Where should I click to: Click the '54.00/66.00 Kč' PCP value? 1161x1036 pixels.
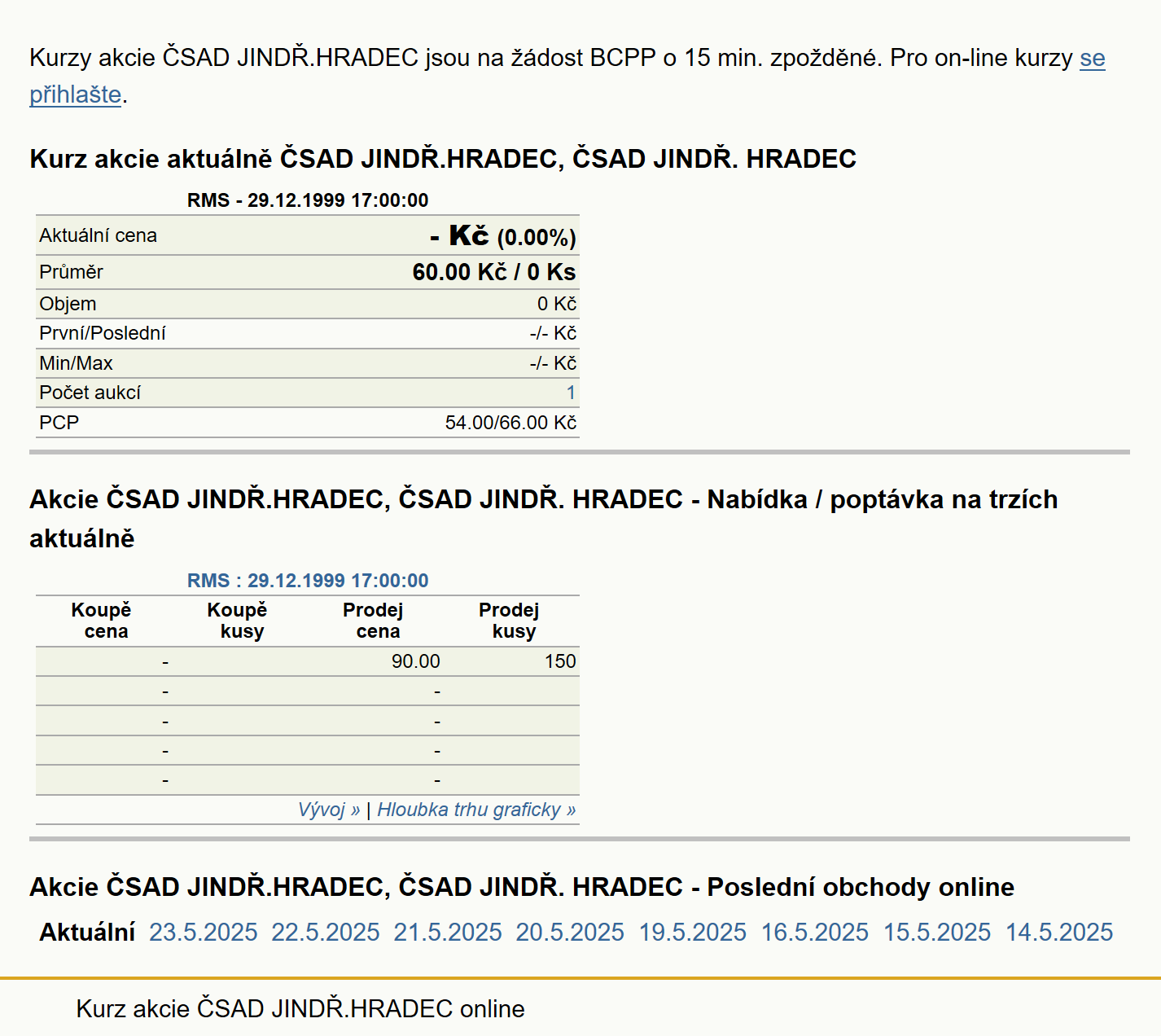(510, 423)
